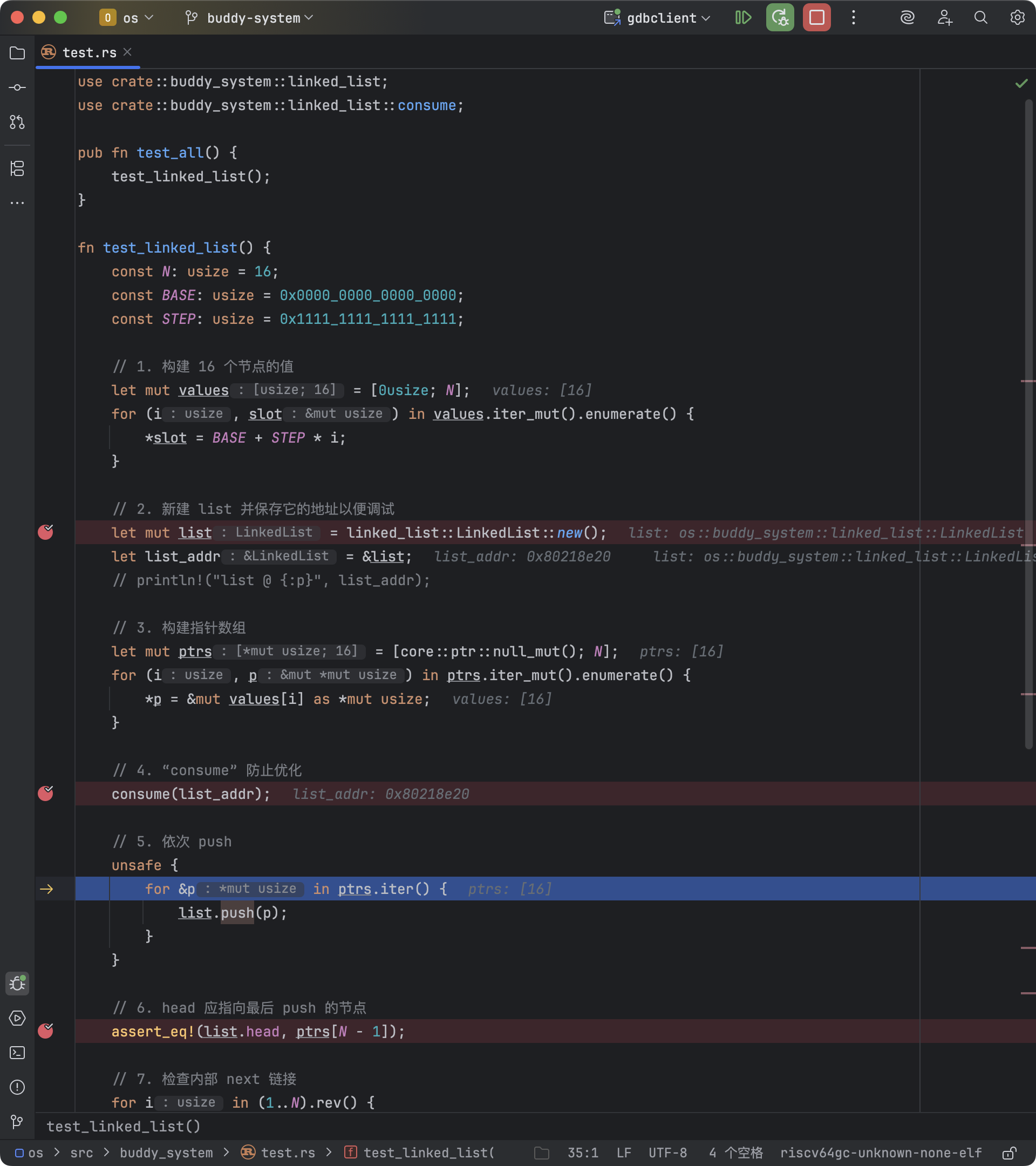Change line separator LF
The width and height of the screenshot is (1036, 1166).
pyautogui.click(x=623, y=1153)
